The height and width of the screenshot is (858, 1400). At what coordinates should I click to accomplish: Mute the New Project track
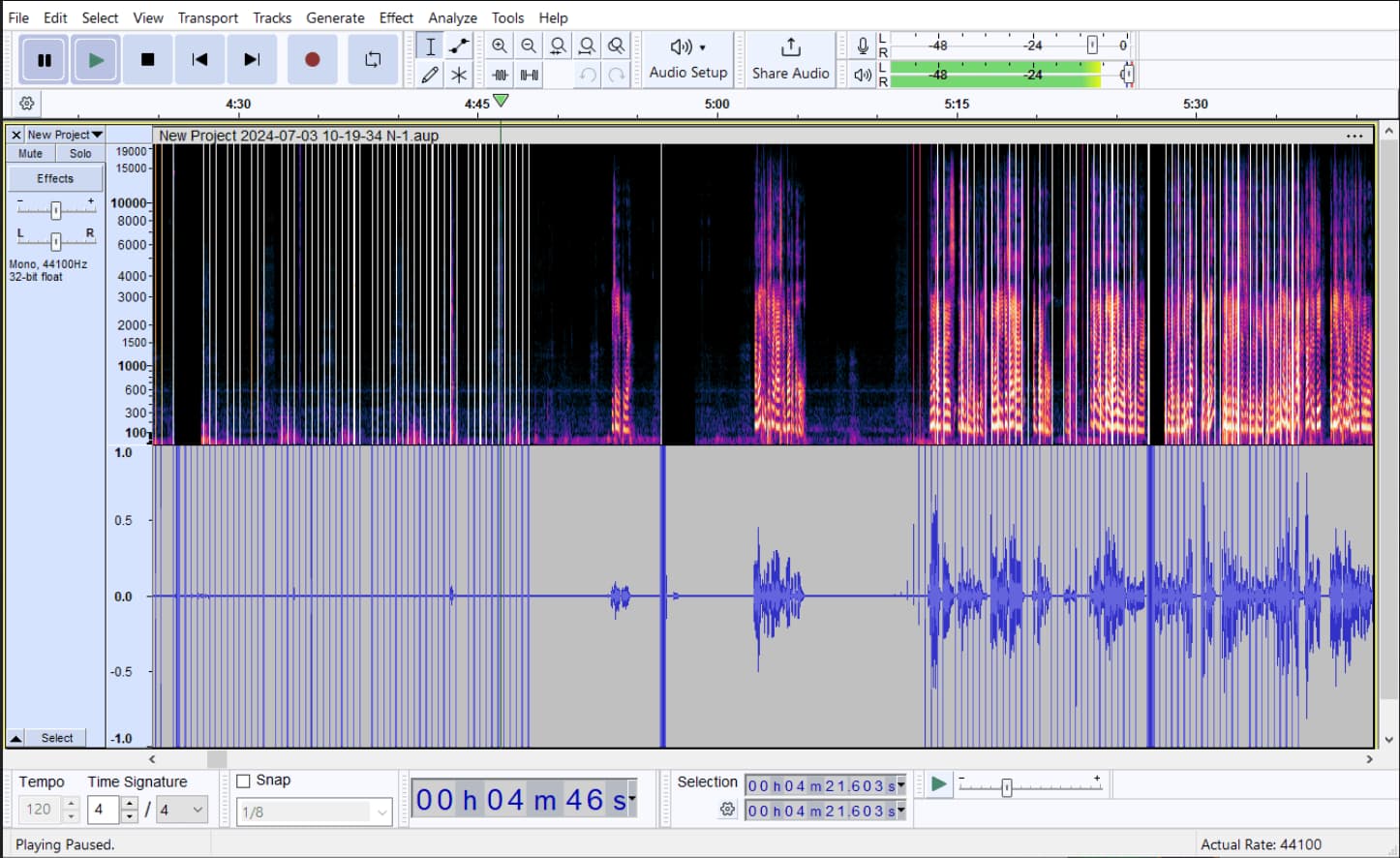pyautogui.click(x=31, y=154)
